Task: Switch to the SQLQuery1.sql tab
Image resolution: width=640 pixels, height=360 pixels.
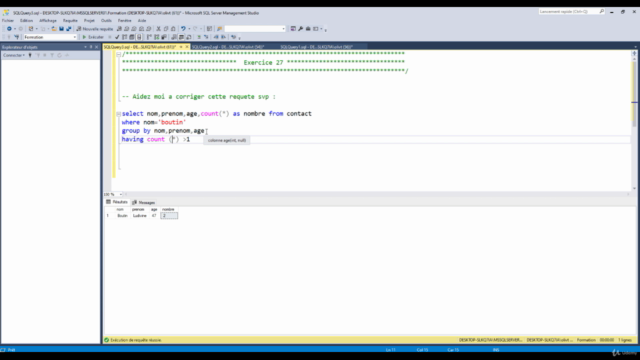Action: point(317,47)
